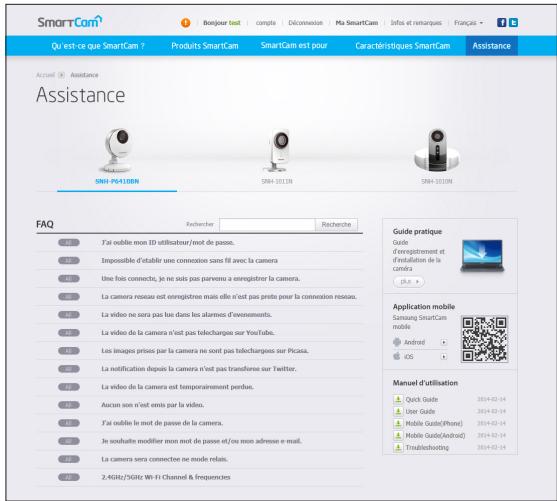Click the laptop image in Guide pratique
557x501 pixels.
click(482, 256)
